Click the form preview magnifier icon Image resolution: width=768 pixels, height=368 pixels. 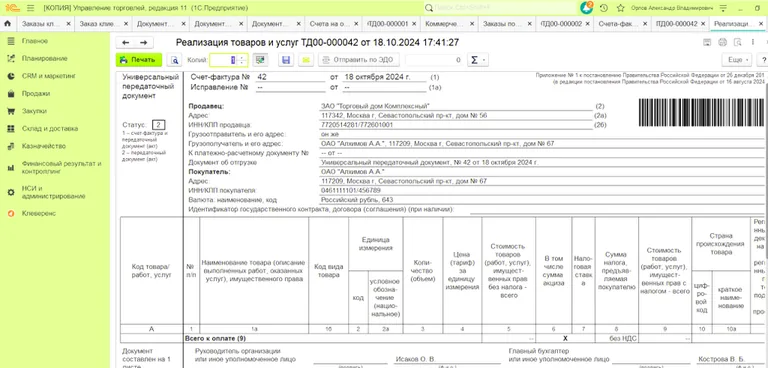(737, 43)
